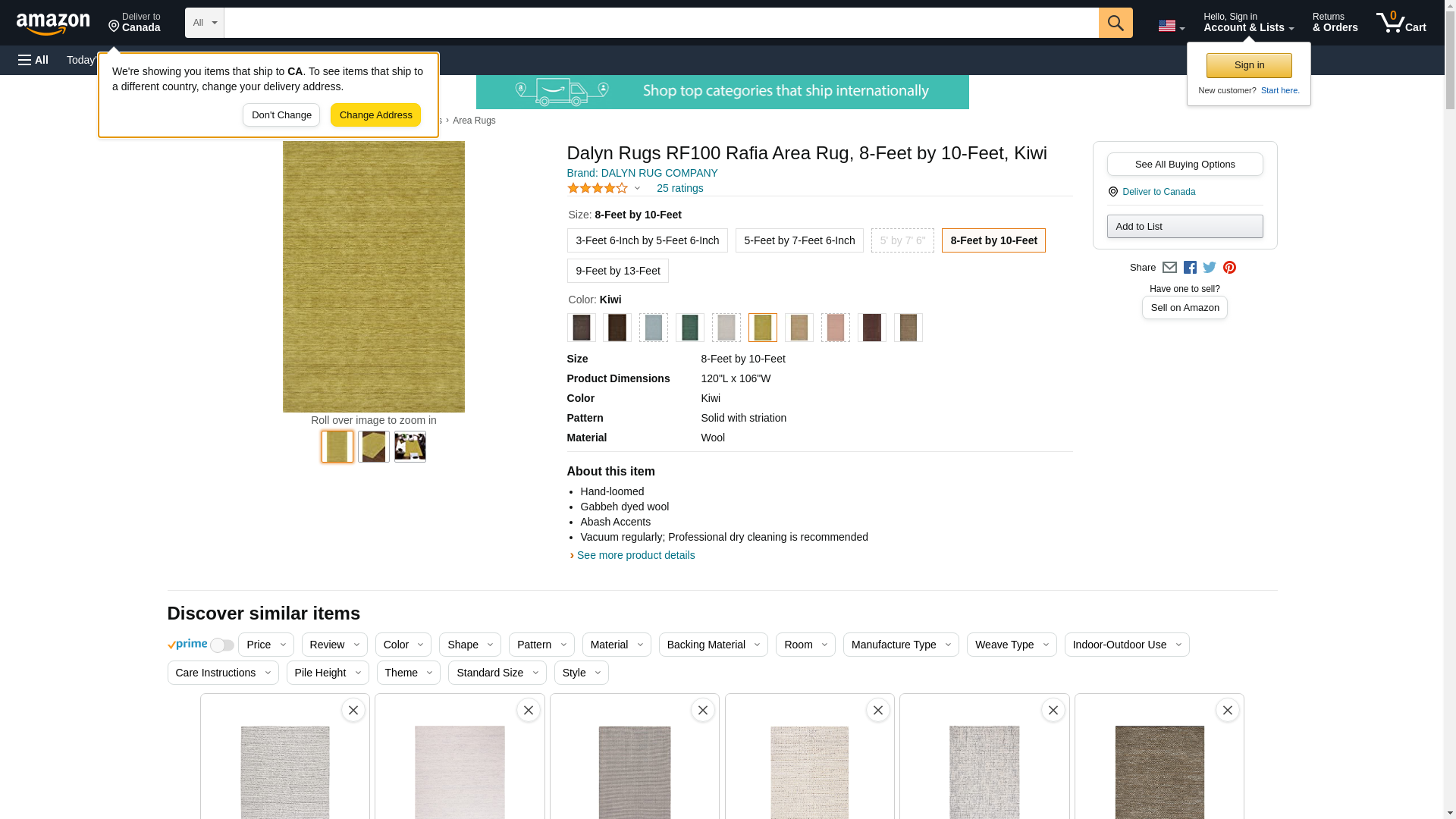Open the language flag selector
The width and height of the screenshot is (1456, 819).
1171,26
